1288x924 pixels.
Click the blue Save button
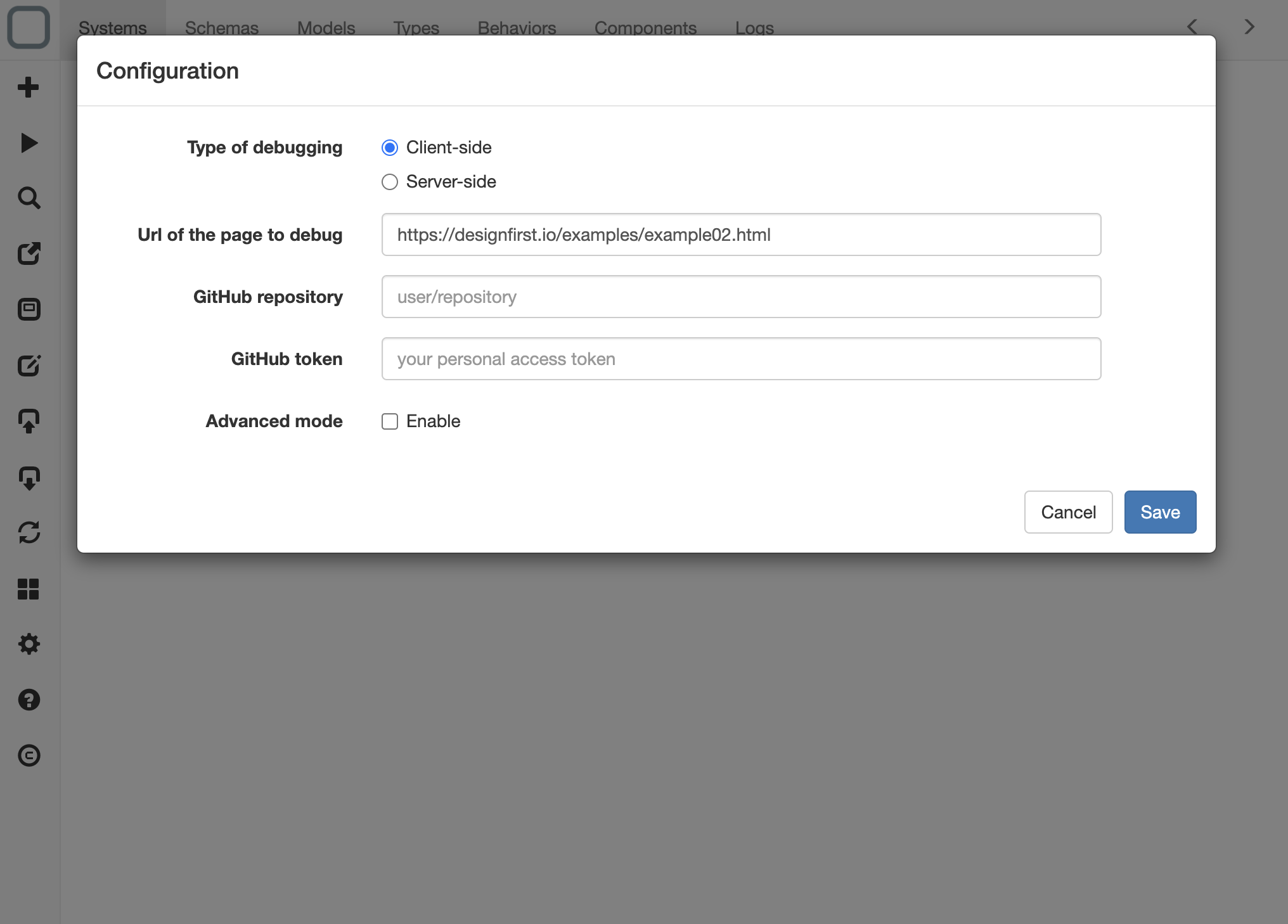(x=1161, y=512)
